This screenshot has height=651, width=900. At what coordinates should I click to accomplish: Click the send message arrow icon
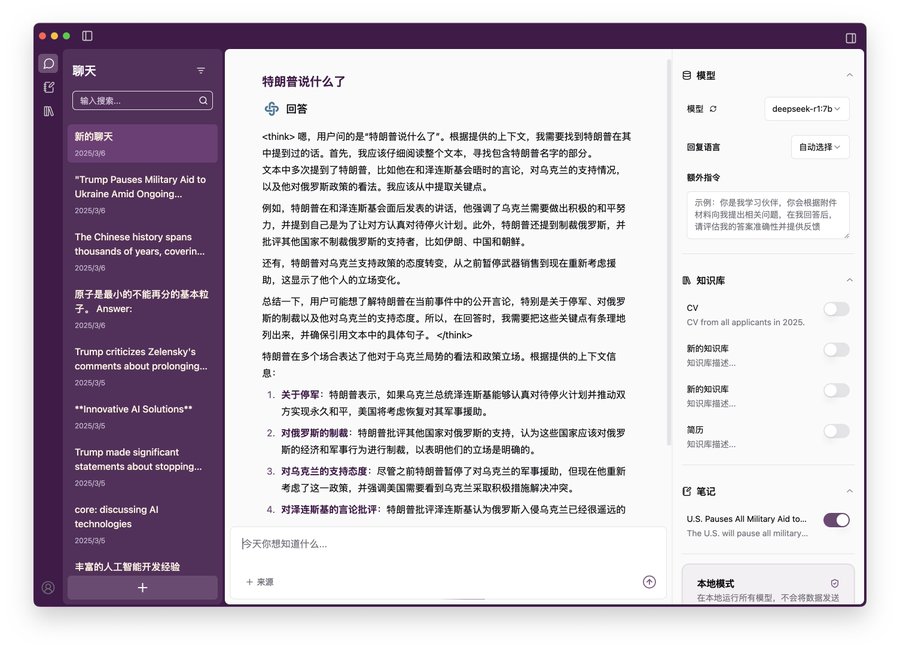pyautogui.click(x=649, y=582)
